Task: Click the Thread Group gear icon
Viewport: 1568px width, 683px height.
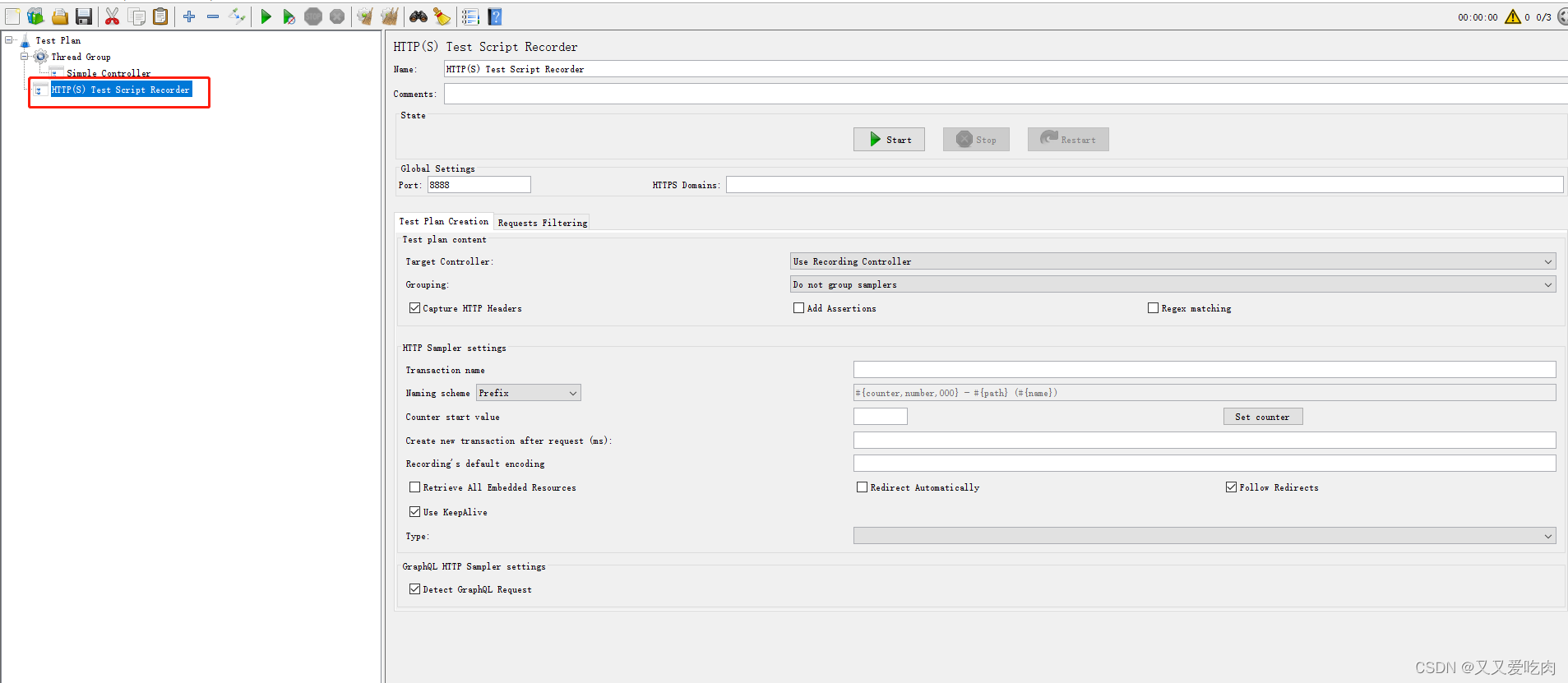Action: [40, 57]
